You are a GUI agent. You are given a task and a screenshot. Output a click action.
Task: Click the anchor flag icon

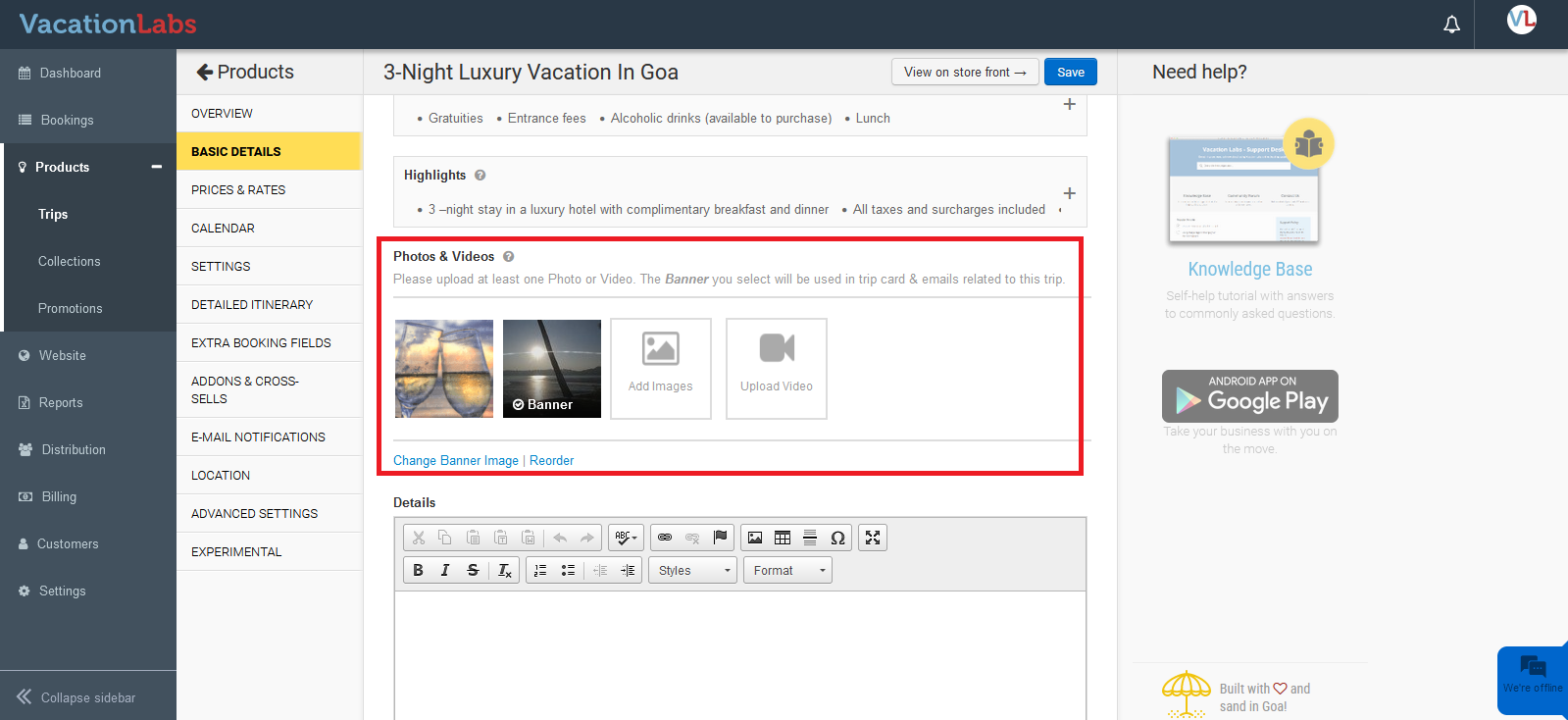(x=720, y=538)
